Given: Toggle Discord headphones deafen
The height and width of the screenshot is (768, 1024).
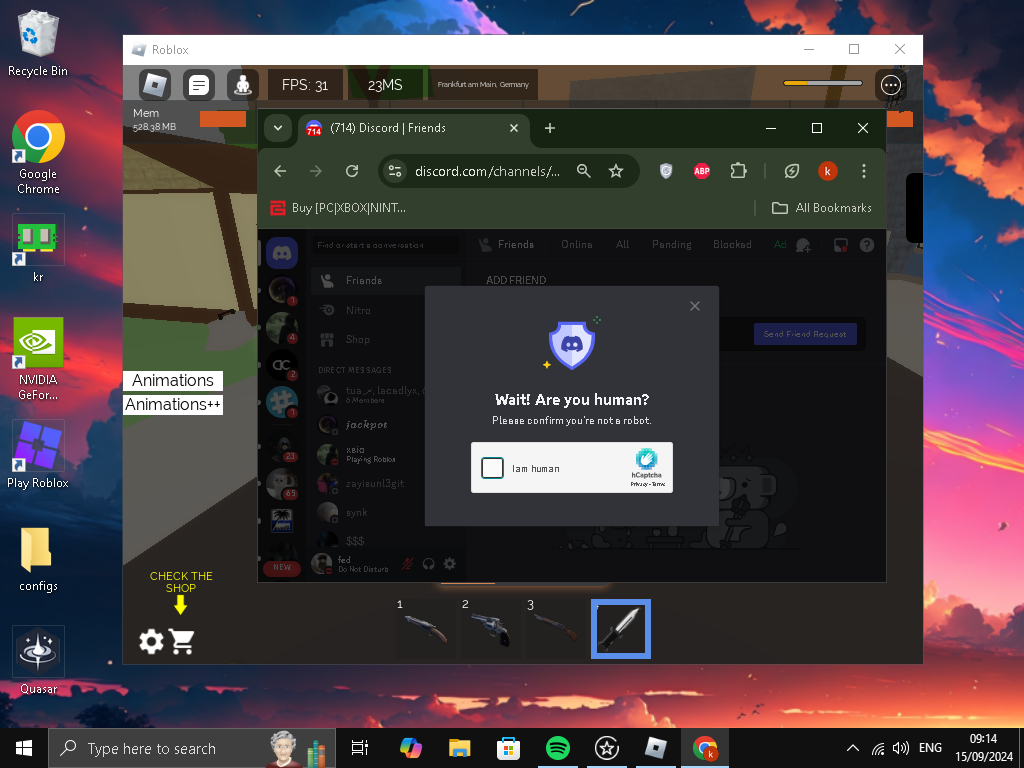Looking at the screenshot, I should (428, 564).
